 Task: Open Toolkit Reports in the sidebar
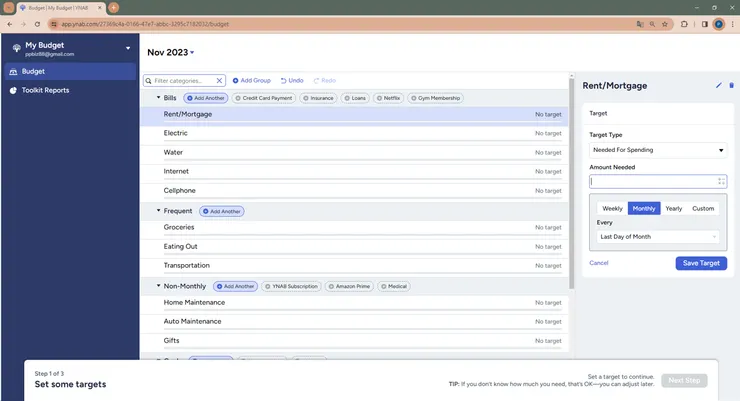[x=70, y=90]
